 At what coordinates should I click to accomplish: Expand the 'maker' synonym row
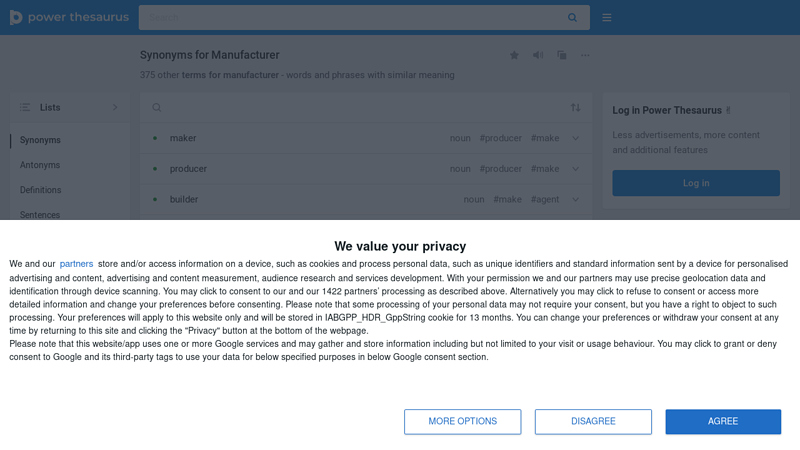tap(576, 138)
